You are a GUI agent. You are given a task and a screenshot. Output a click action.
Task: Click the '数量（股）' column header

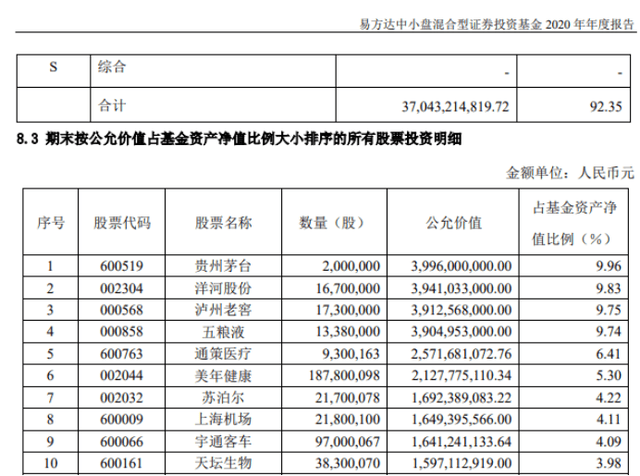pos(334,223)
